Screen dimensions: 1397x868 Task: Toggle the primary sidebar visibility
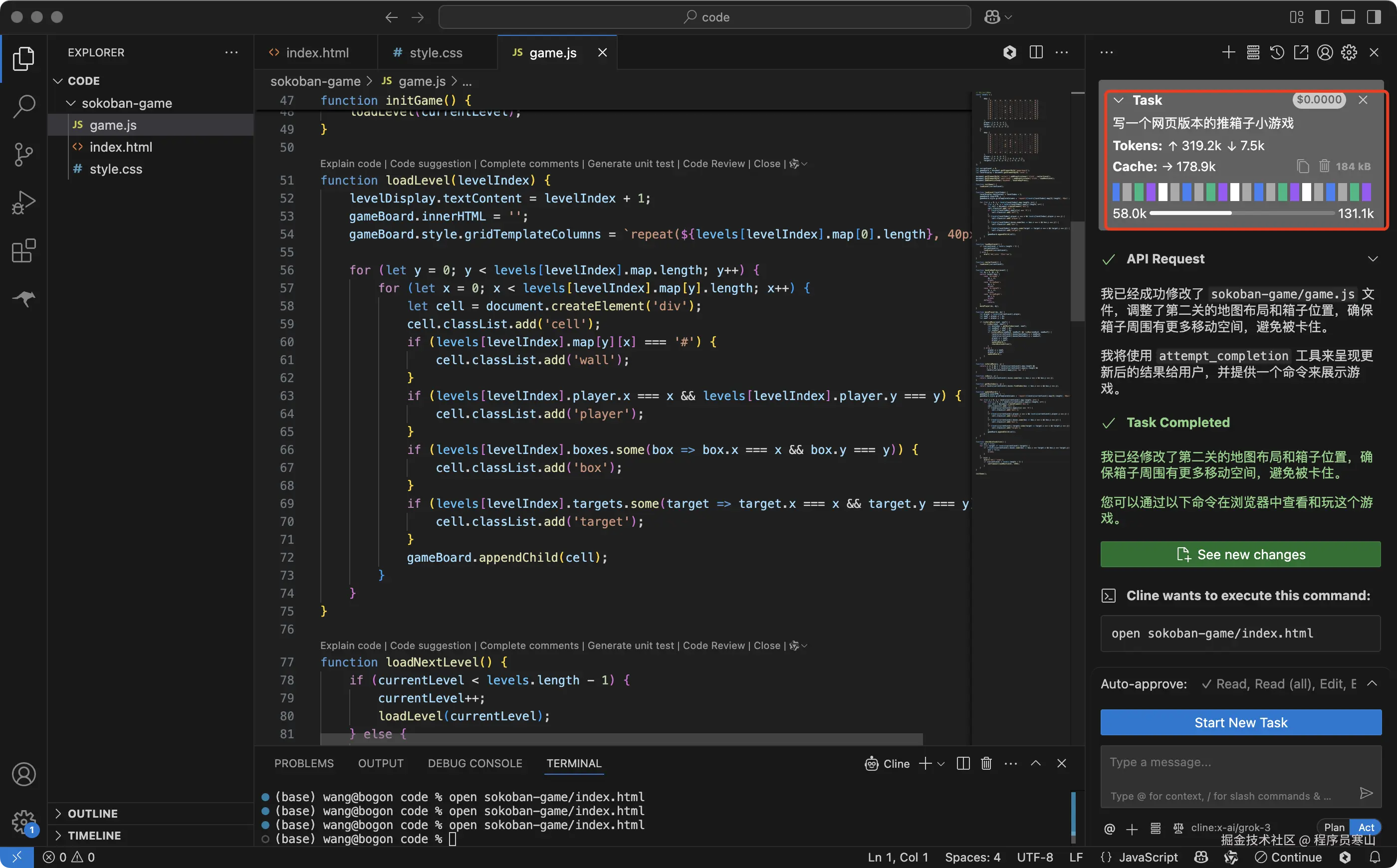coord(1322,17)
